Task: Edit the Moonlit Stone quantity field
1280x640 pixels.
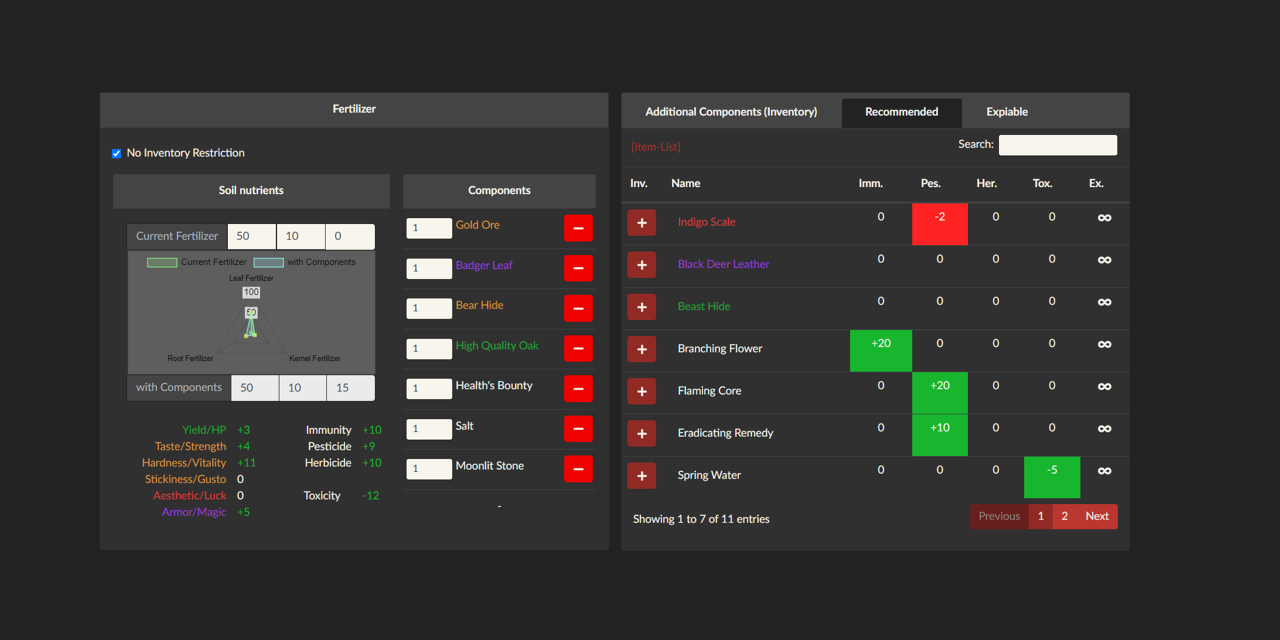Action: pyautogui.click(x=429, y=468)
